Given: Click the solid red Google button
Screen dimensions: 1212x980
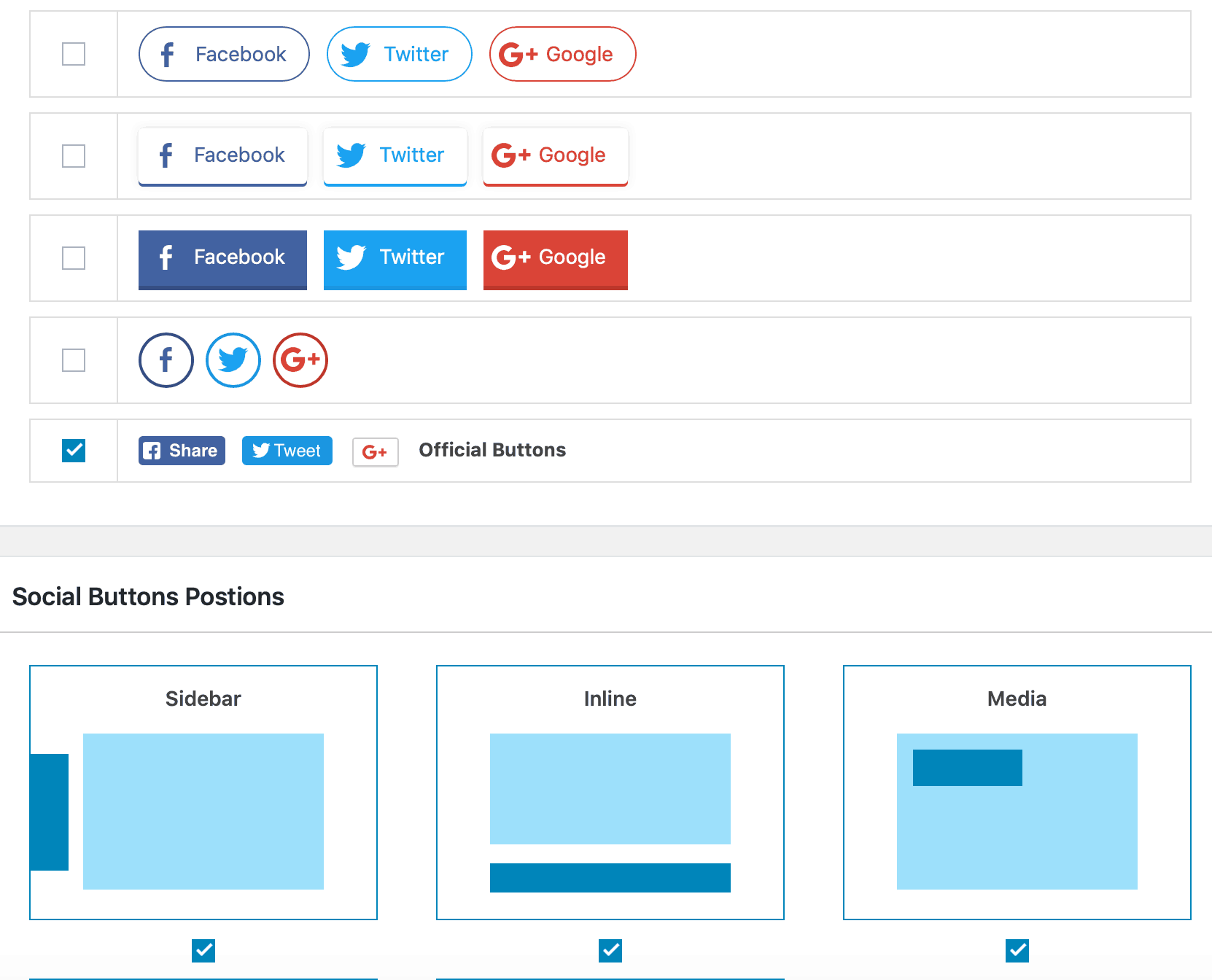Looking at the screenshot, I should (x=555, y=260).
